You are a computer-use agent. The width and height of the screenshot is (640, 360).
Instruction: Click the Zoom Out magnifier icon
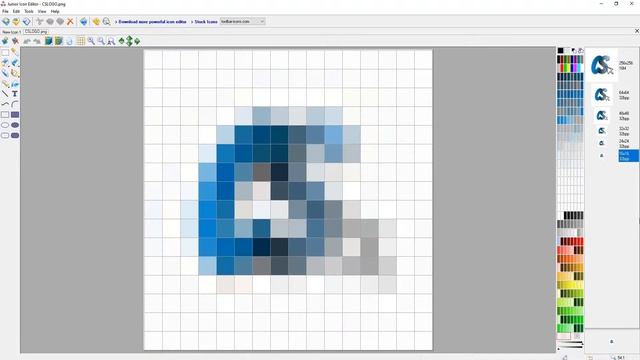click(x=101, y=41)
